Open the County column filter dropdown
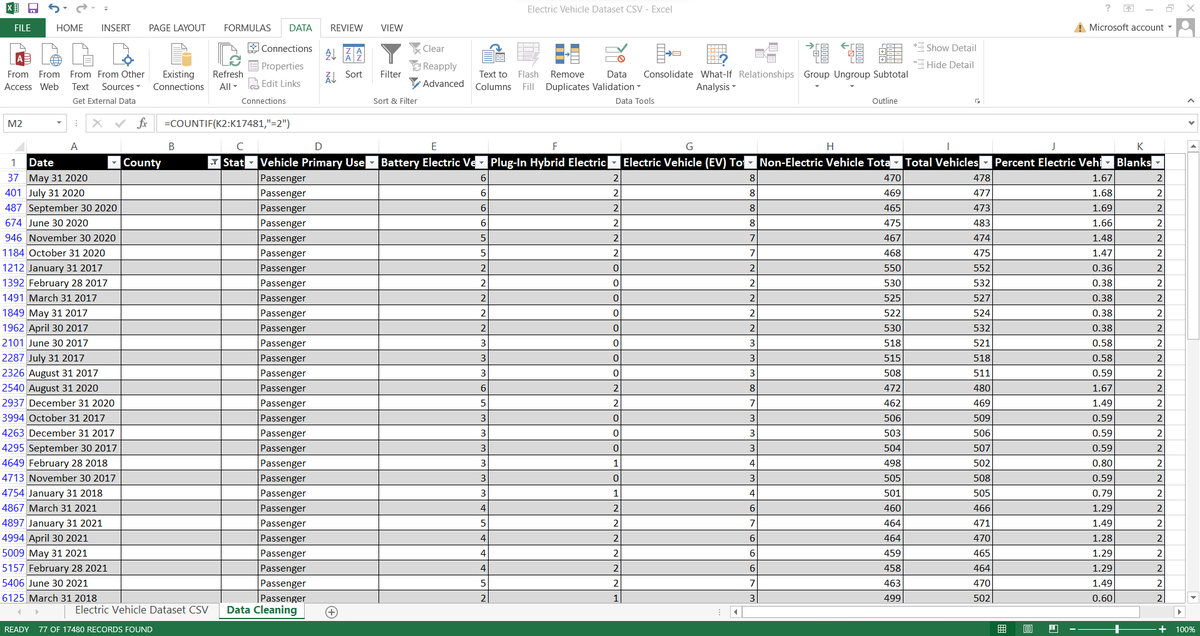 [x=212, y=162]
